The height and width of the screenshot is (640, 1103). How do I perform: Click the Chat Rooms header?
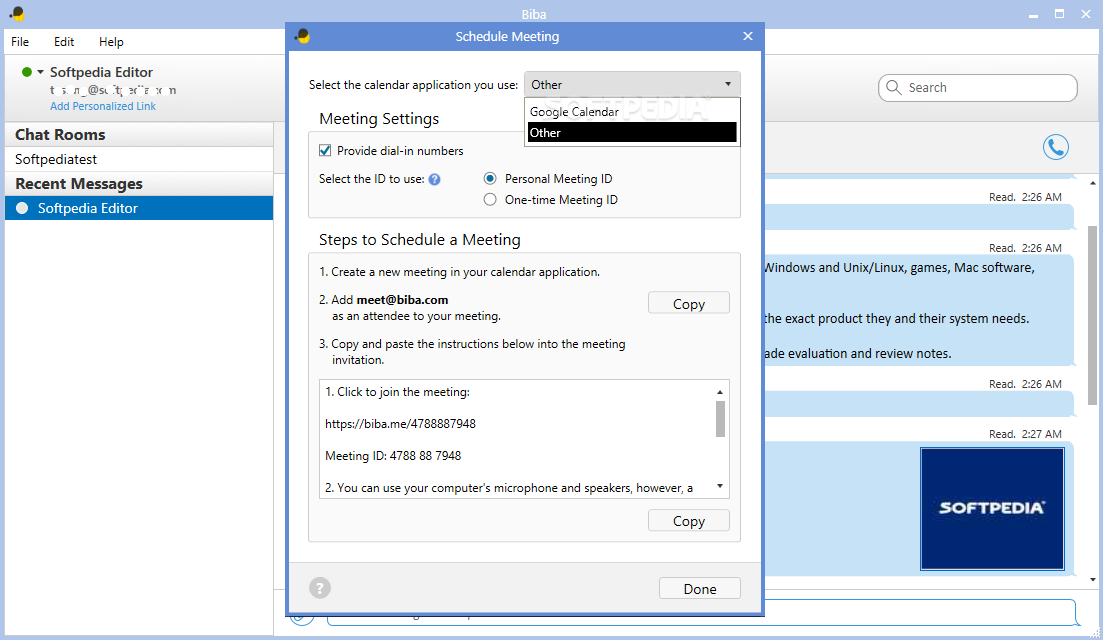[x=139, y=134]
